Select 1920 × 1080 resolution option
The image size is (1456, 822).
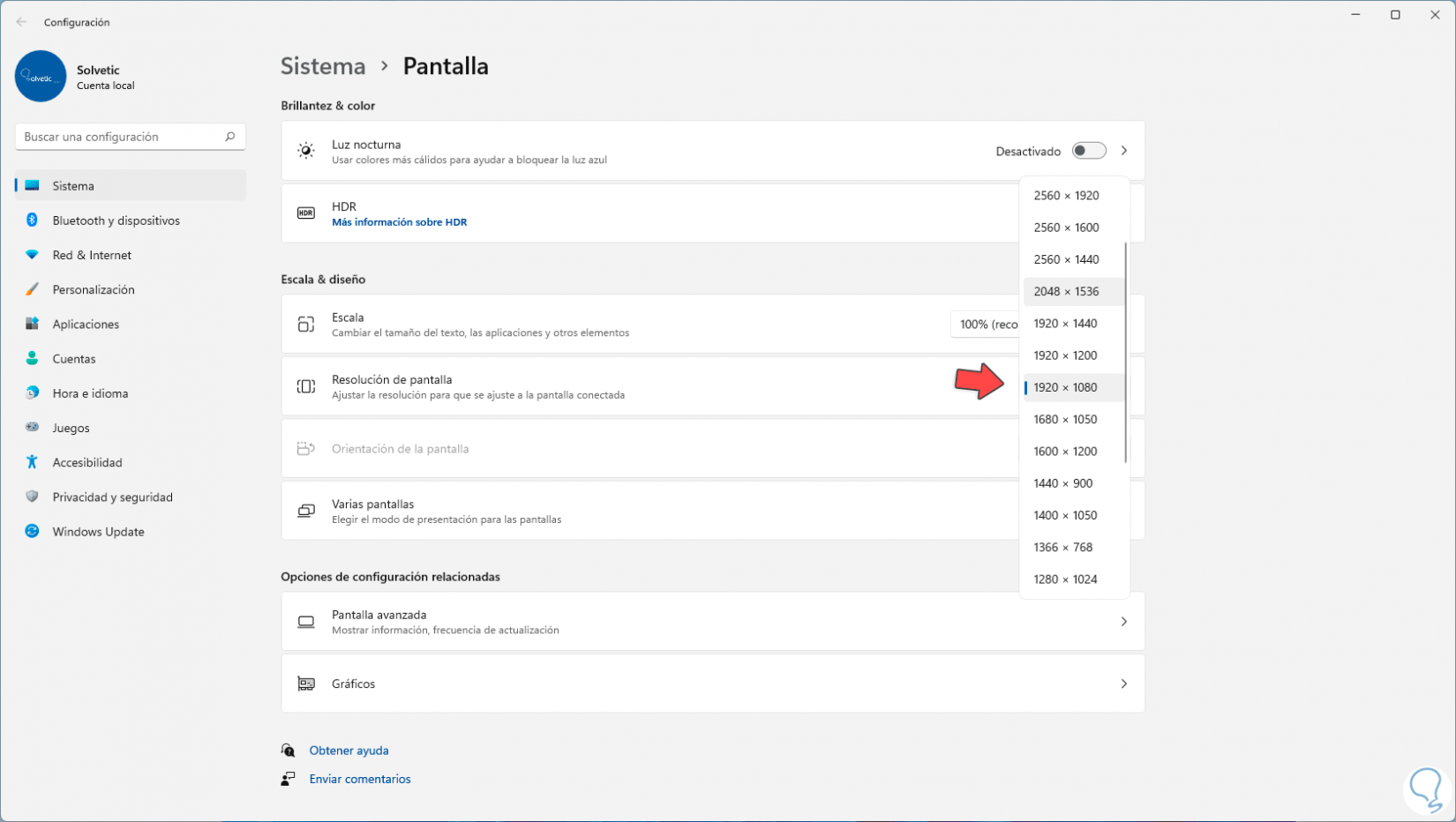pyautogui.click(x=1065, y=387)
